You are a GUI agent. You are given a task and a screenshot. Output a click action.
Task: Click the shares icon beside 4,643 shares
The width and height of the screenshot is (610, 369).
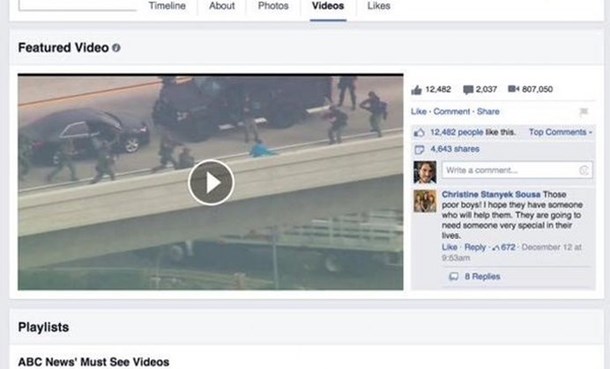(x=419, y=149)
